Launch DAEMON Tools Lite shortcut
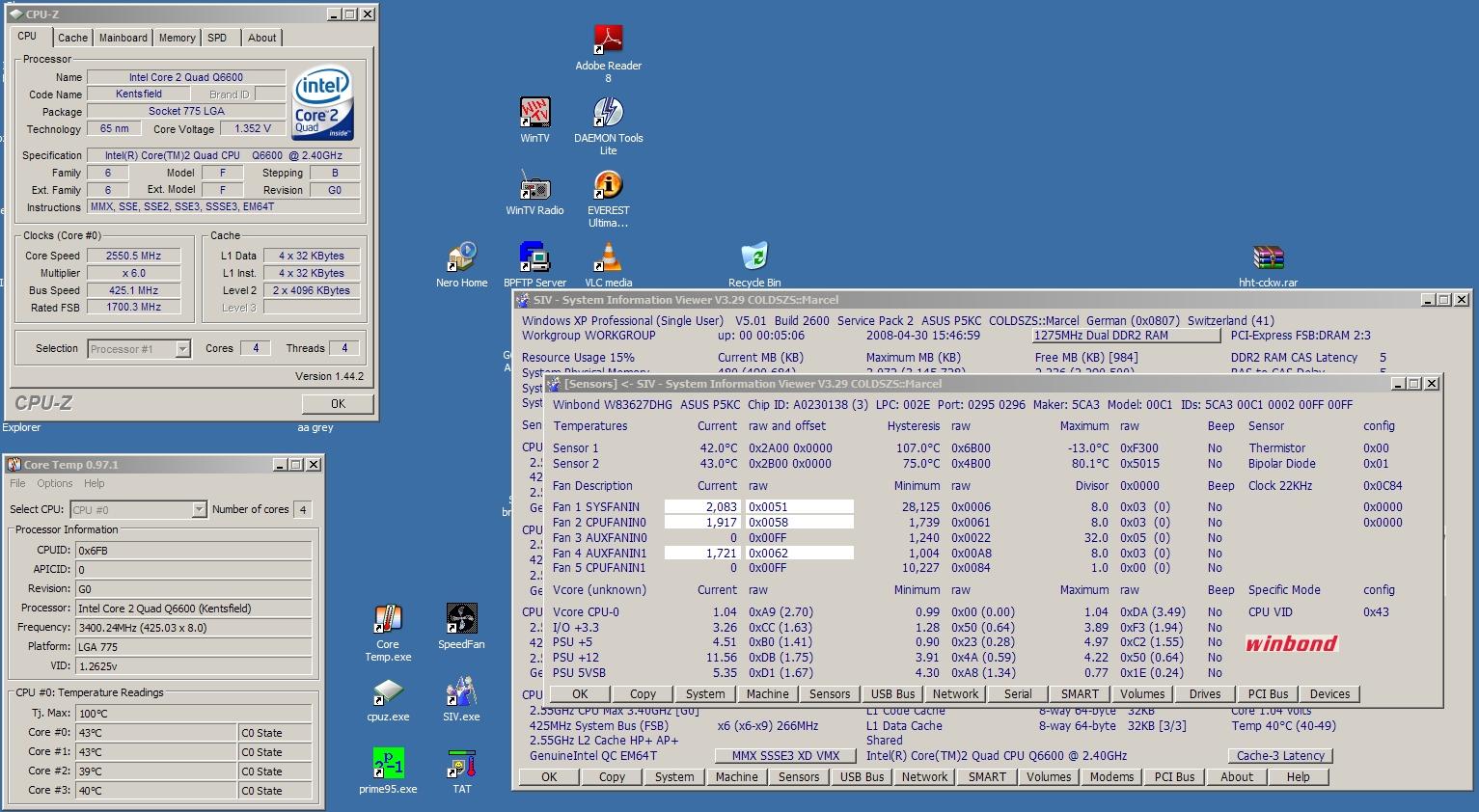The image size is (1479, 812). point(608,113)
